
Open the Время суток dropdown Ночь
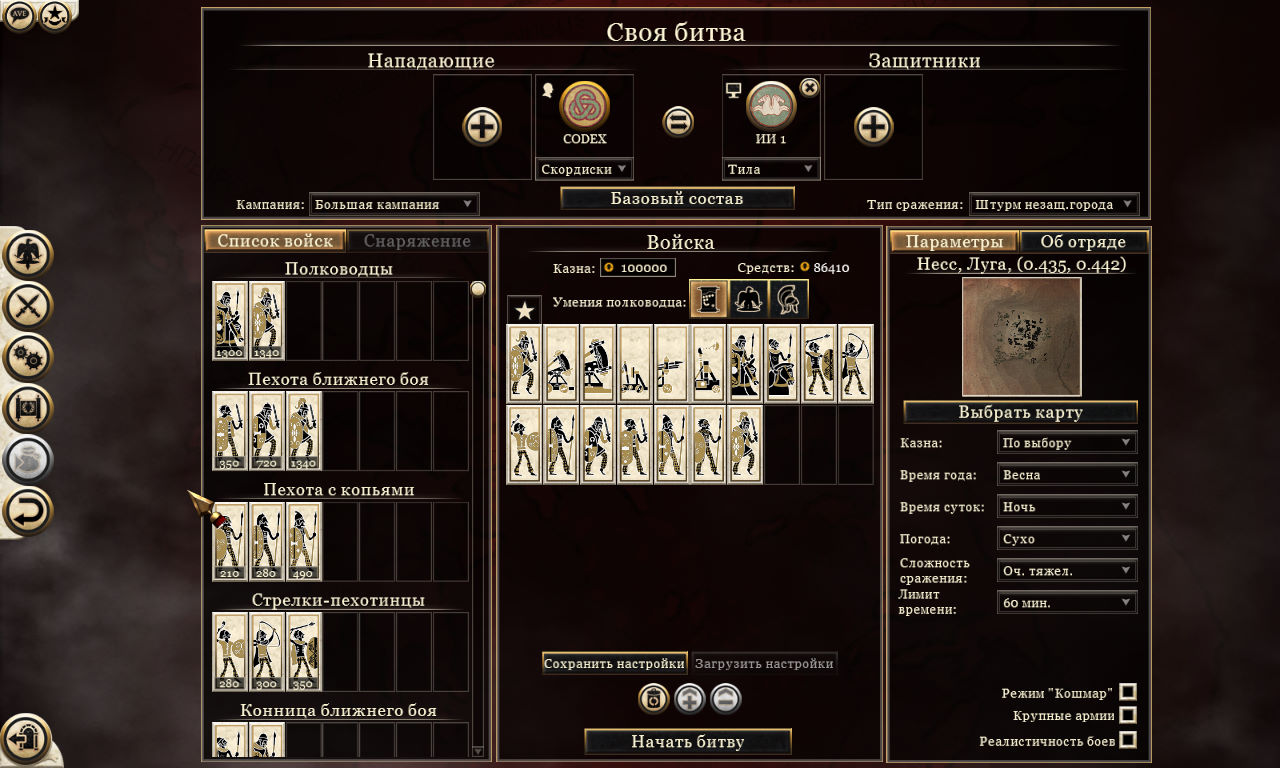[x=1067, y=506]
